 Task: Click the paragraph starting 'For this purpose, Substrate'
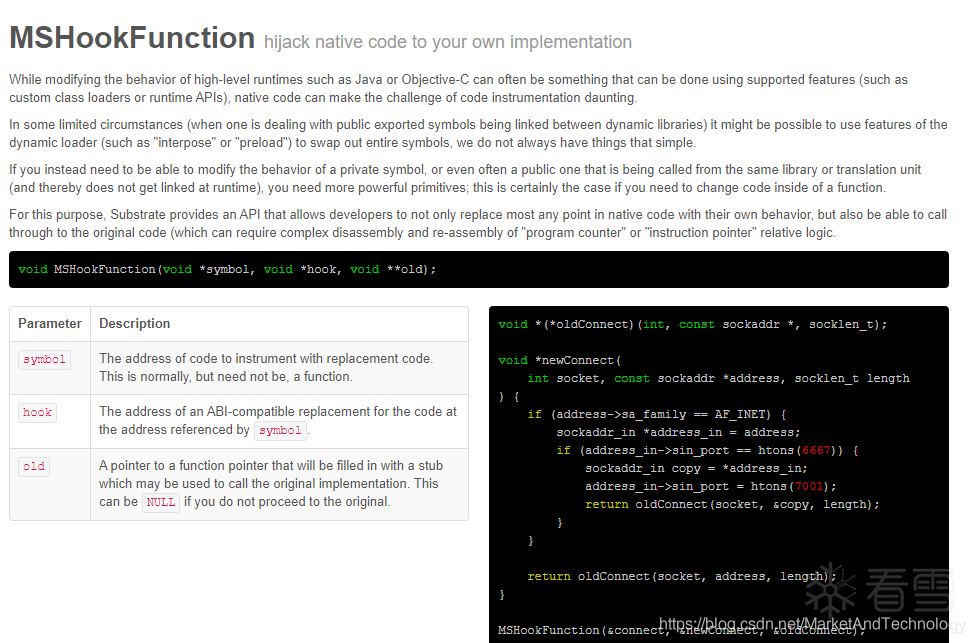tap(478, 223)
